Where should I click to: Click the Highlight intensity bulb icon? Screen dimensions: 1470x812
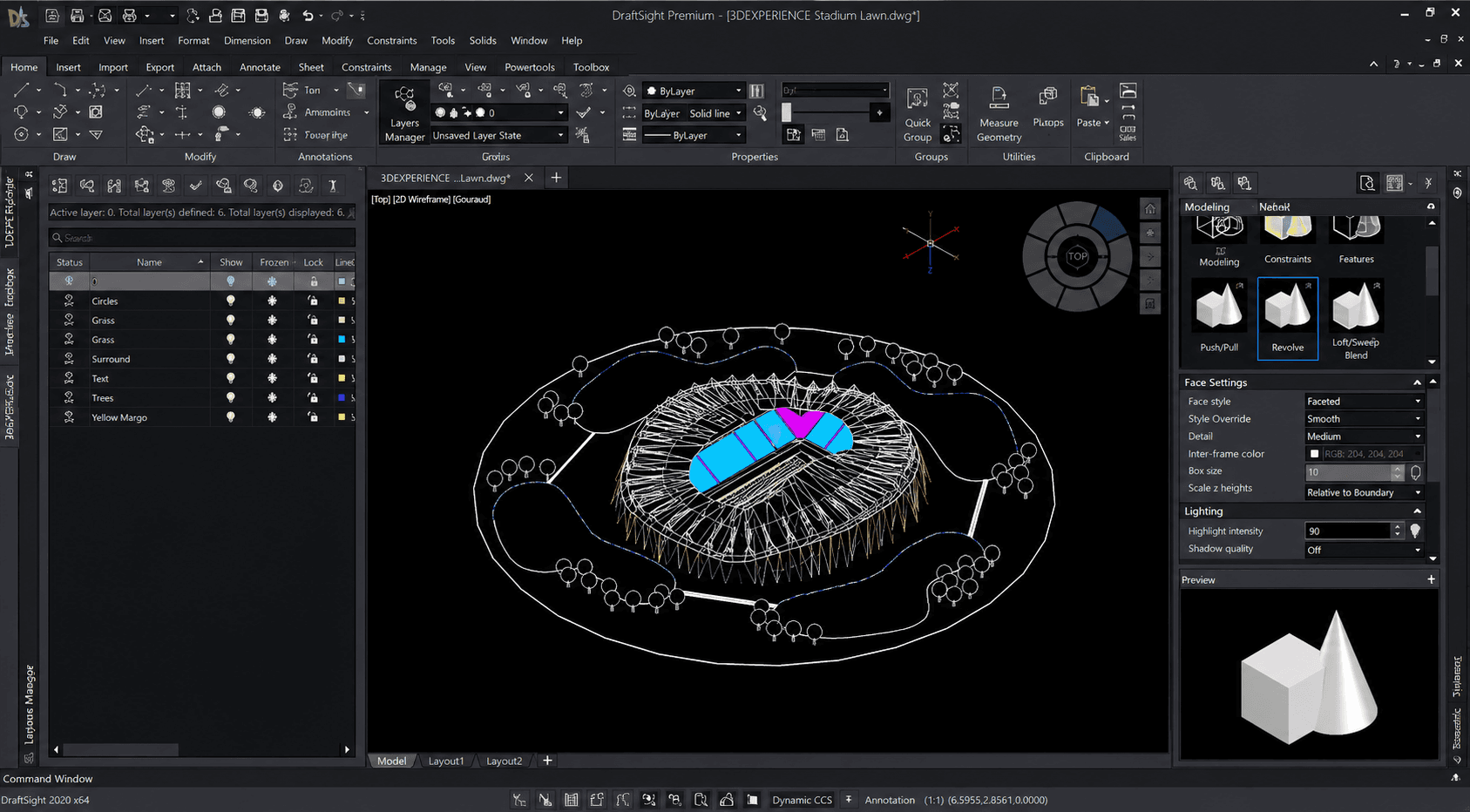(1415, 531)
